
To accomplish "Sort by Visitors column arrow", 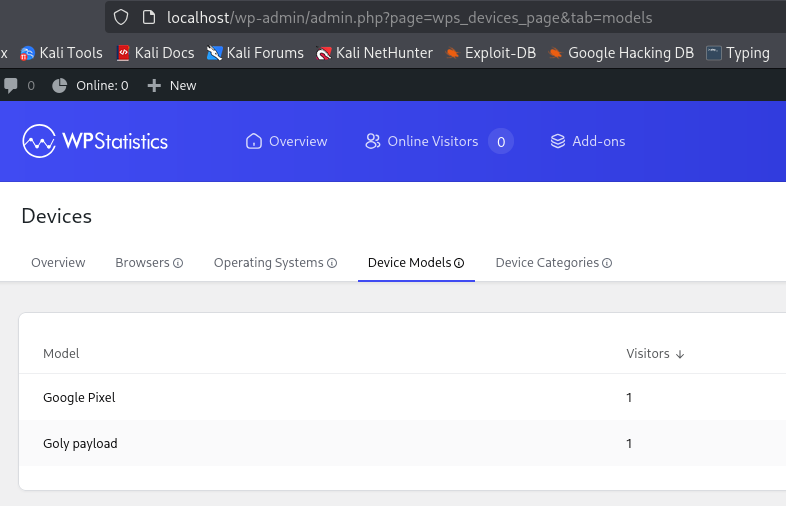I will coord(680,354).
